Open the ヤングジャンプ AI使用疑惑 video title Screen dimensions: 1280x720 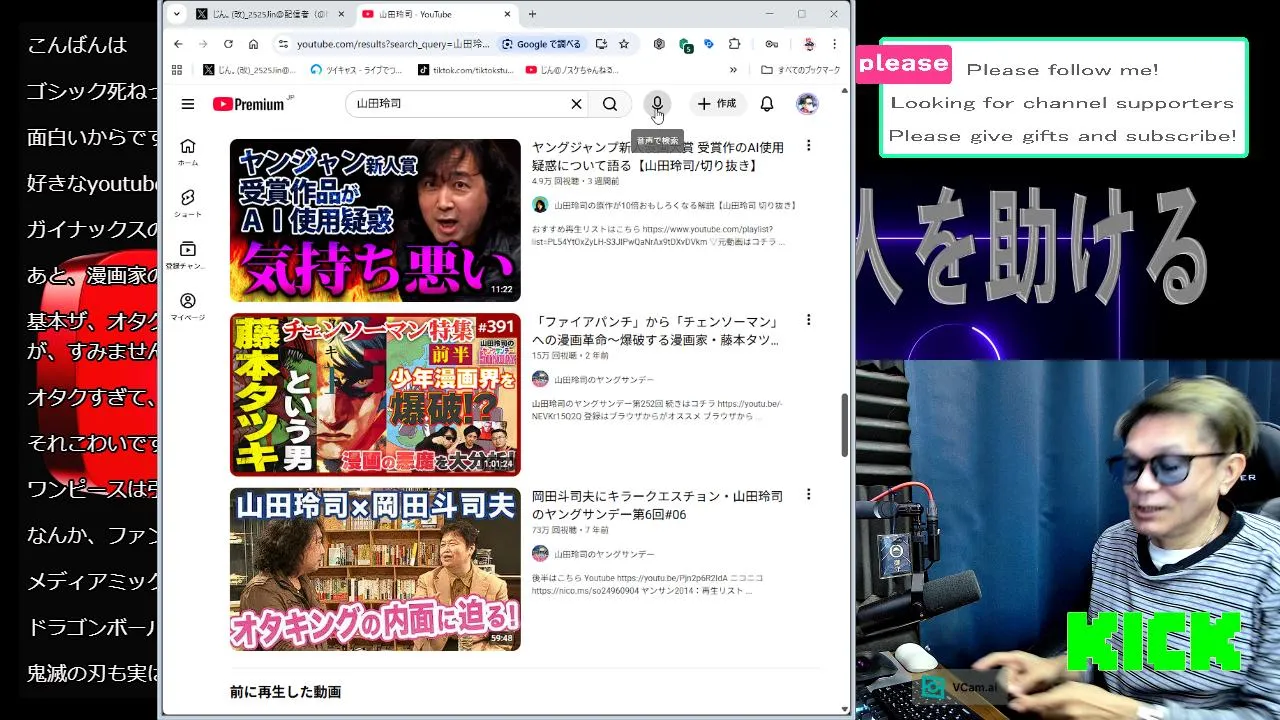657,156
